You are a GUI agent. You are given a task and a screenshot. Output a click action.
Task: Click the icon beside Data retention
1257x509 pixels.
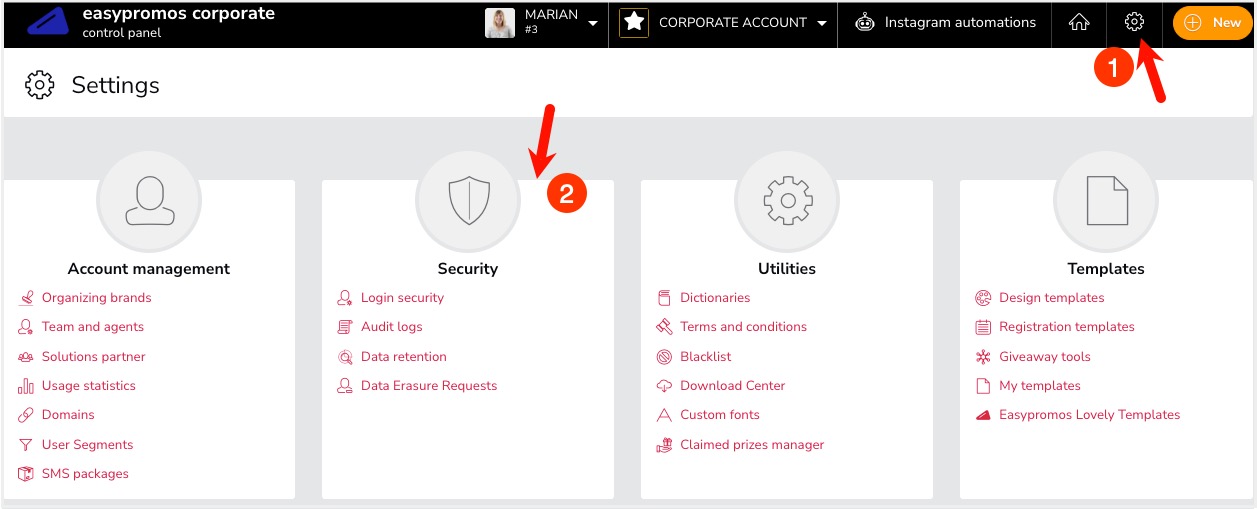pyautogui.click(x=345, y=357)
